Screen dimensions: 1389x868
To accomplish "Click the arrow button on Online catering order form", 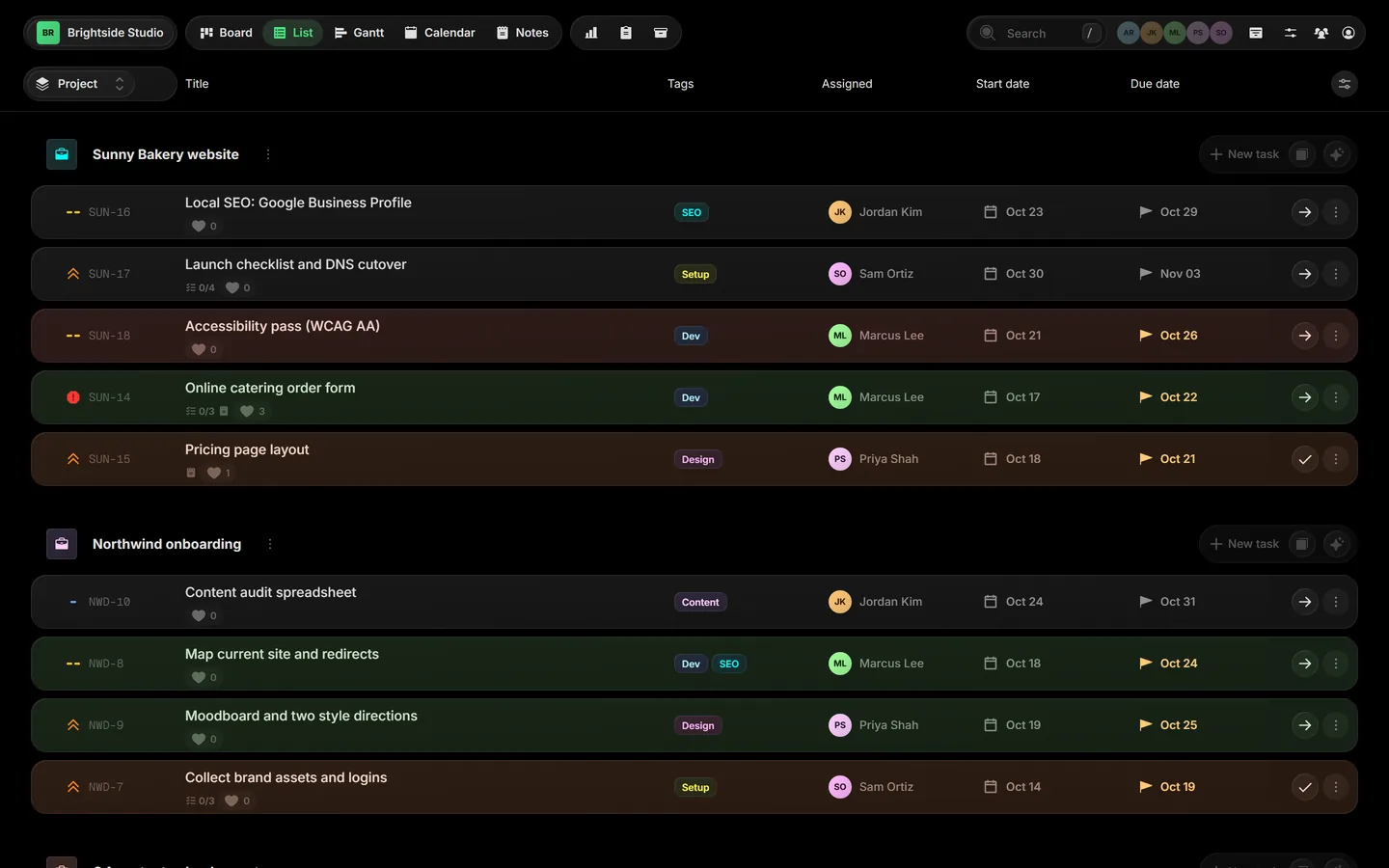I will [1305, 397].
